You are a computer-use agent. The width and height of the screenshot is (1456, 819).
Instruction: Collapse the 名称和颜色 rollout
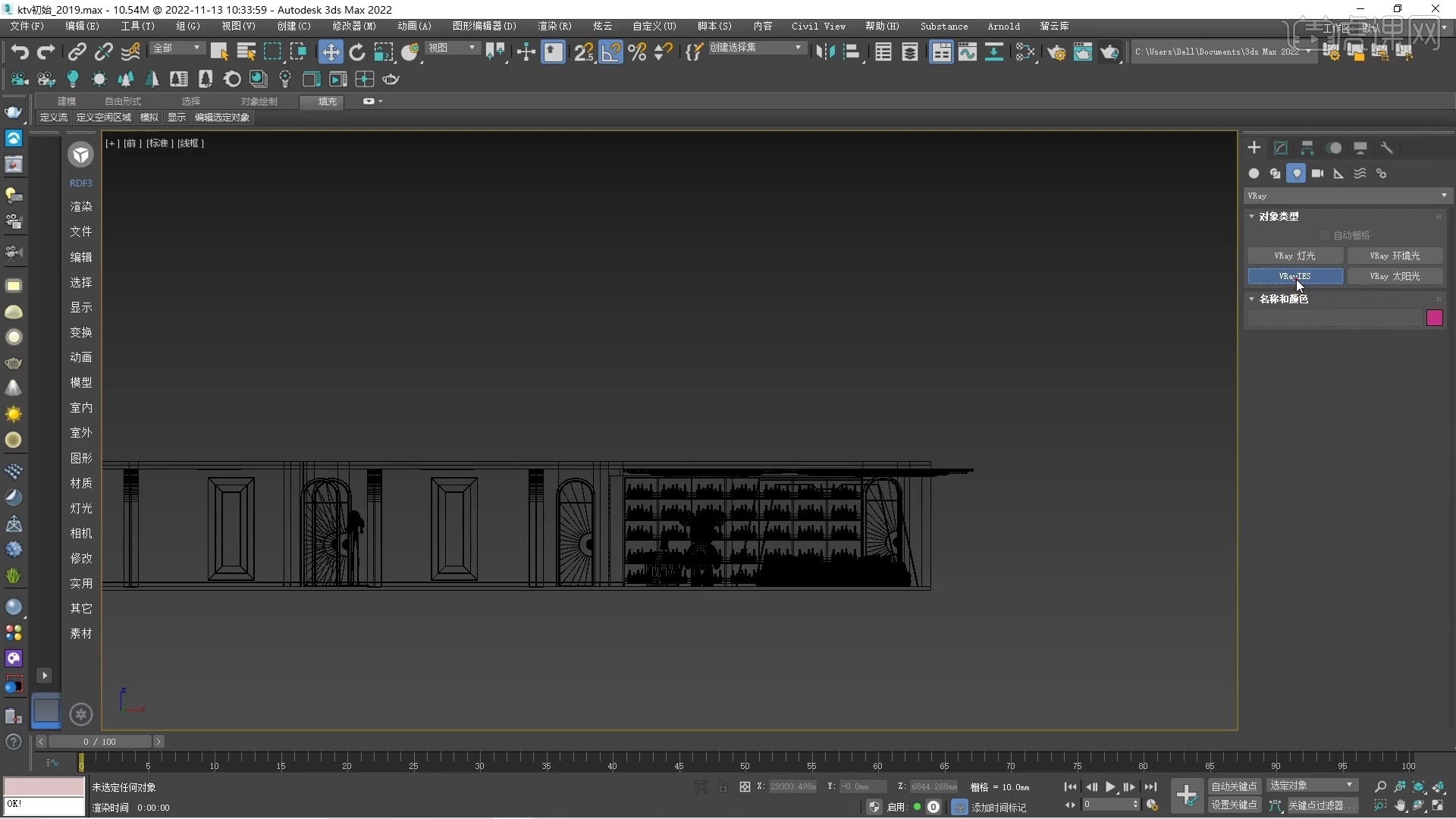[1283, 300]
